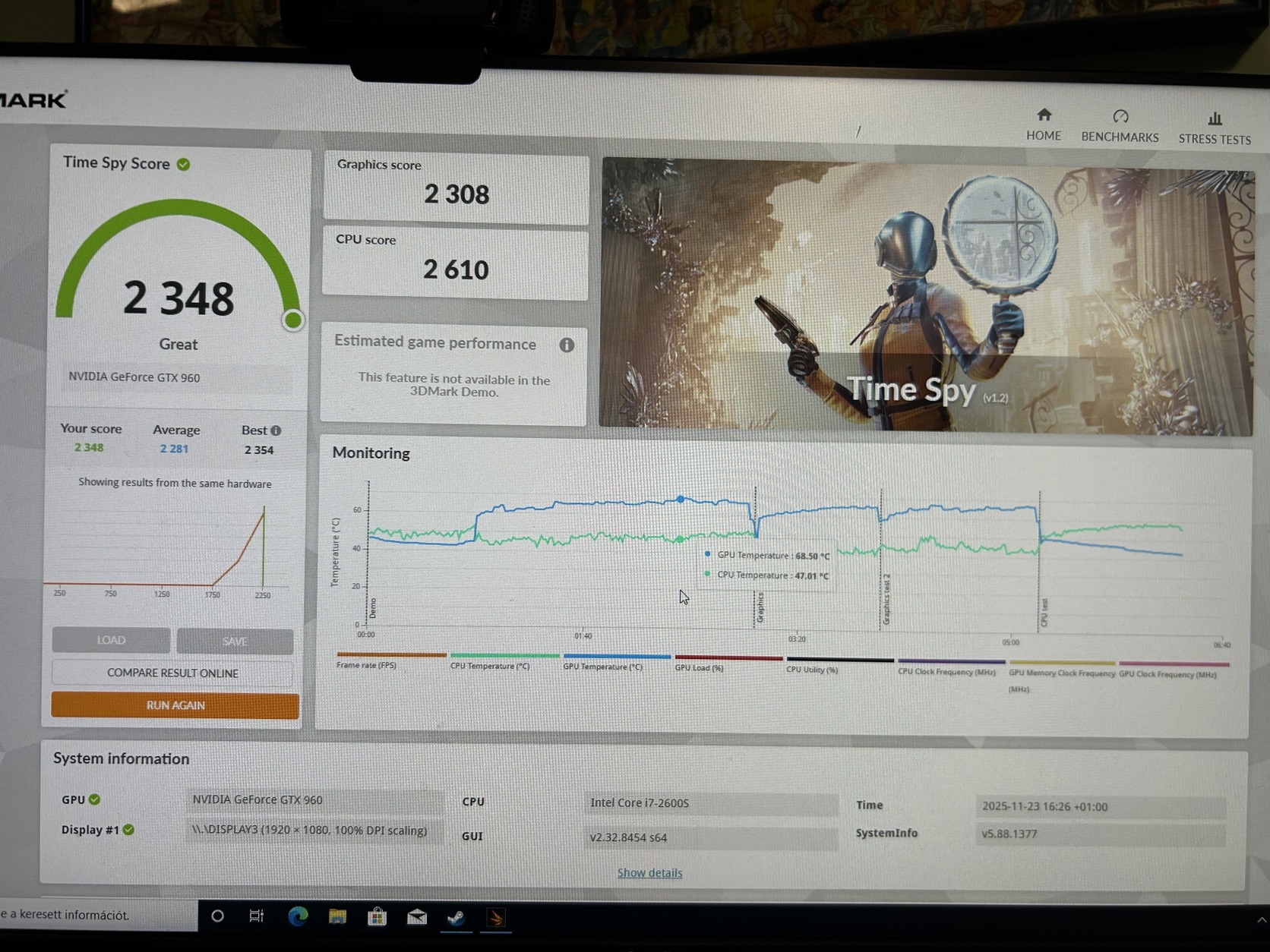The image size is (1270, 952).
Task: Click the GPU field in System information
Action: (314, 800)
